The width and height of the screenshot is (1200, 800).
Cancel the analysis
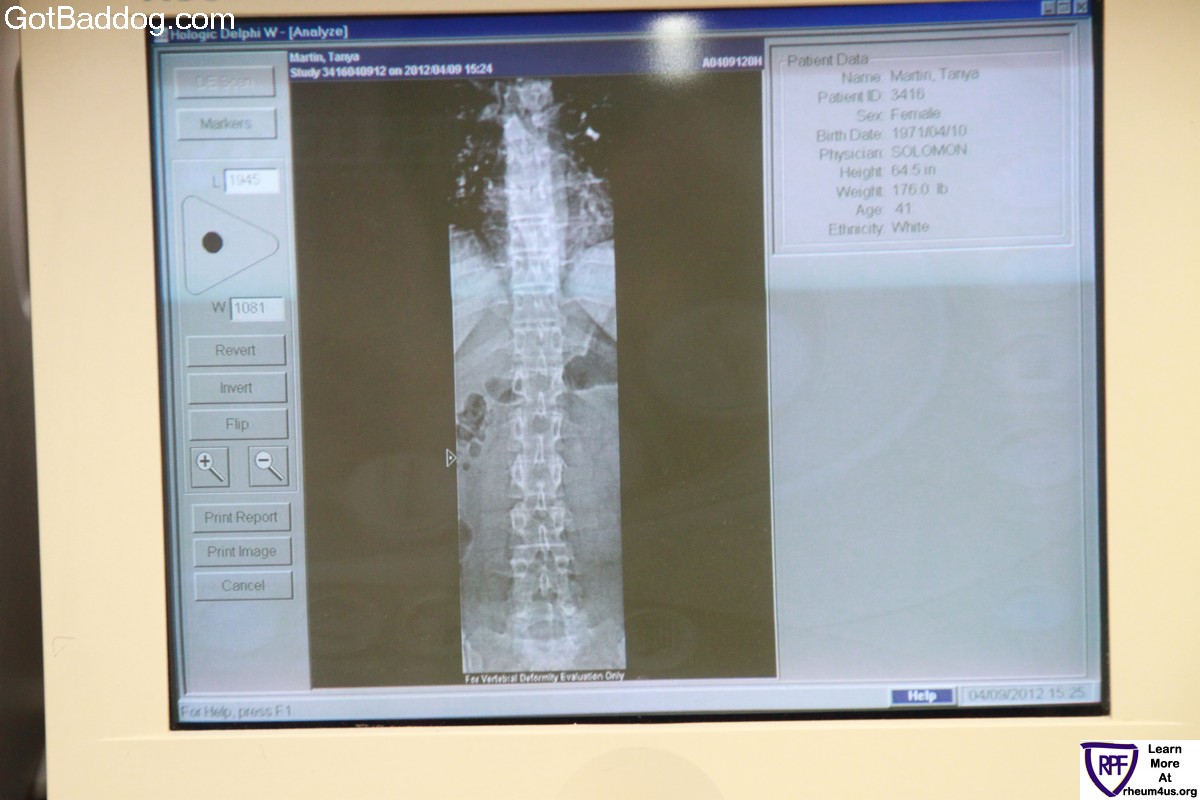[x=243, y=586]
